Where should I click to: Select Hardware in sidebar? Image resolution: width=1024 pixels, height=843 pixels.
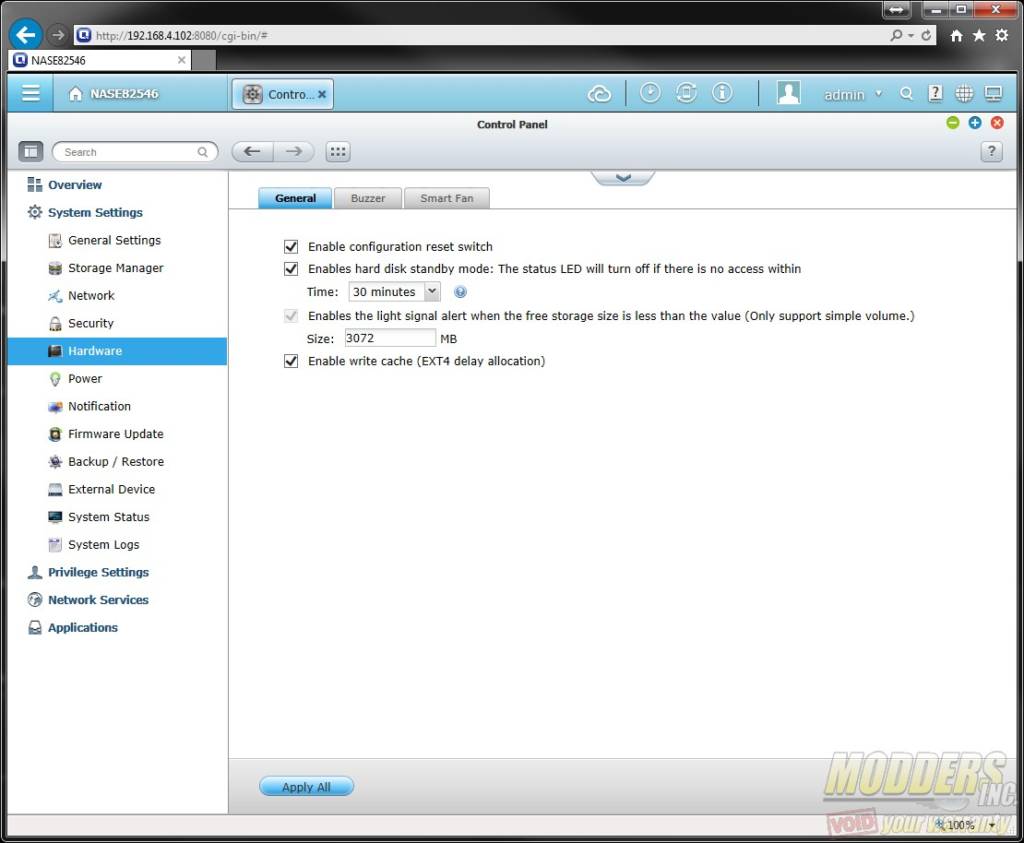click(x=118, y=351)
